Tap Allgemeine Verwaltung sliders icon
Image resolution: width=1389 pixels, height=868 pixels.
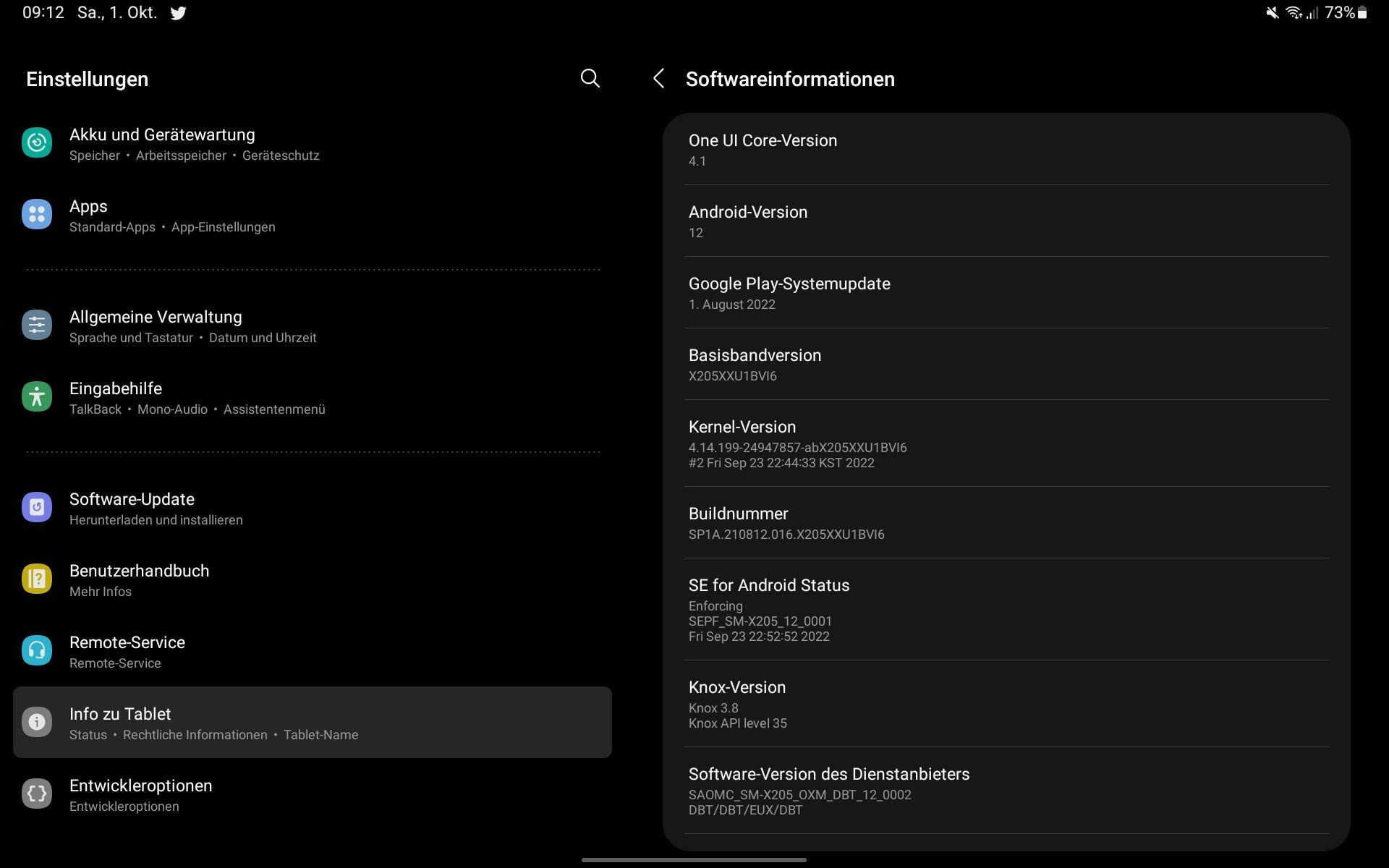(x=37, y=325)
